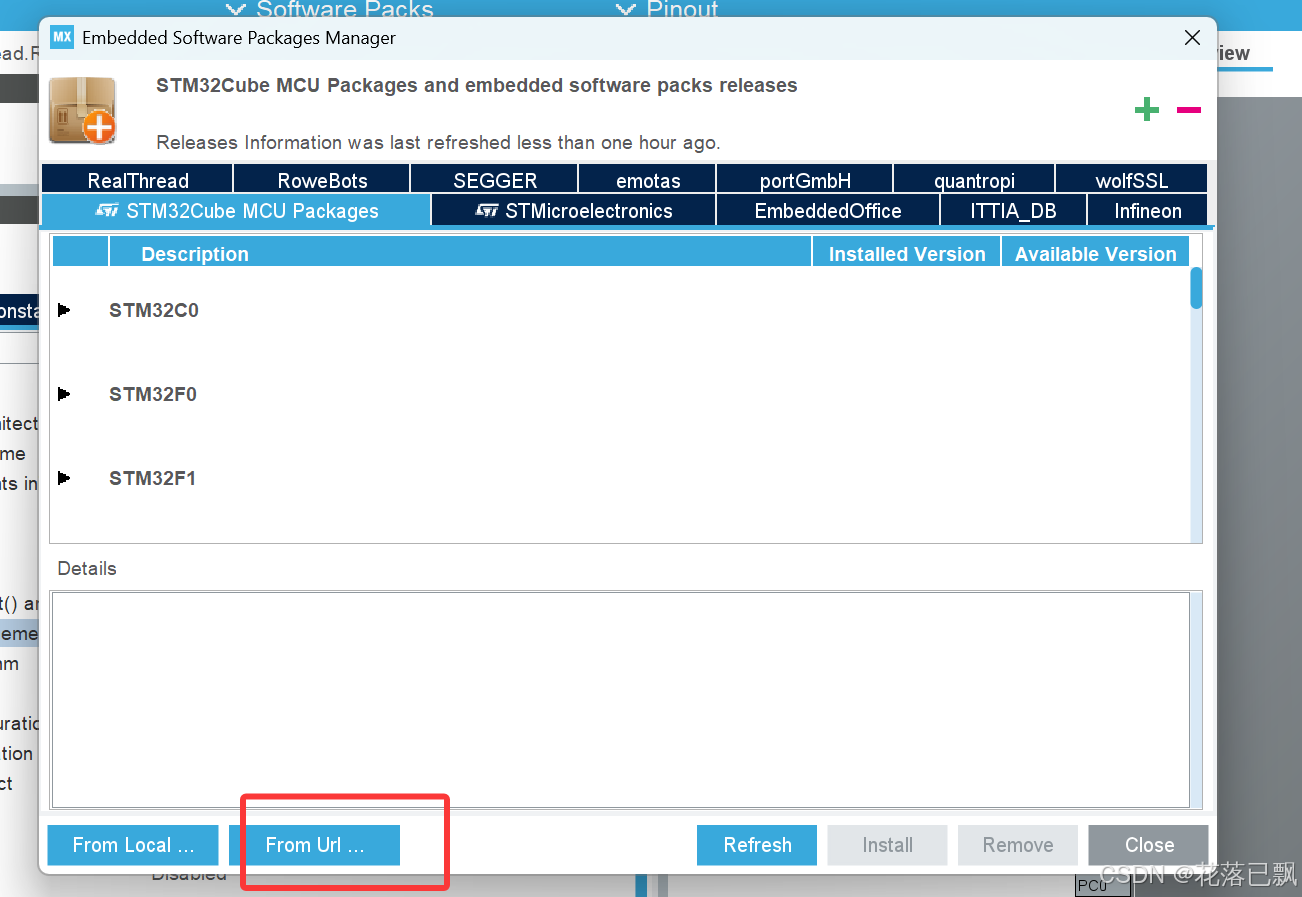Click the Close button

[1149, 845]
